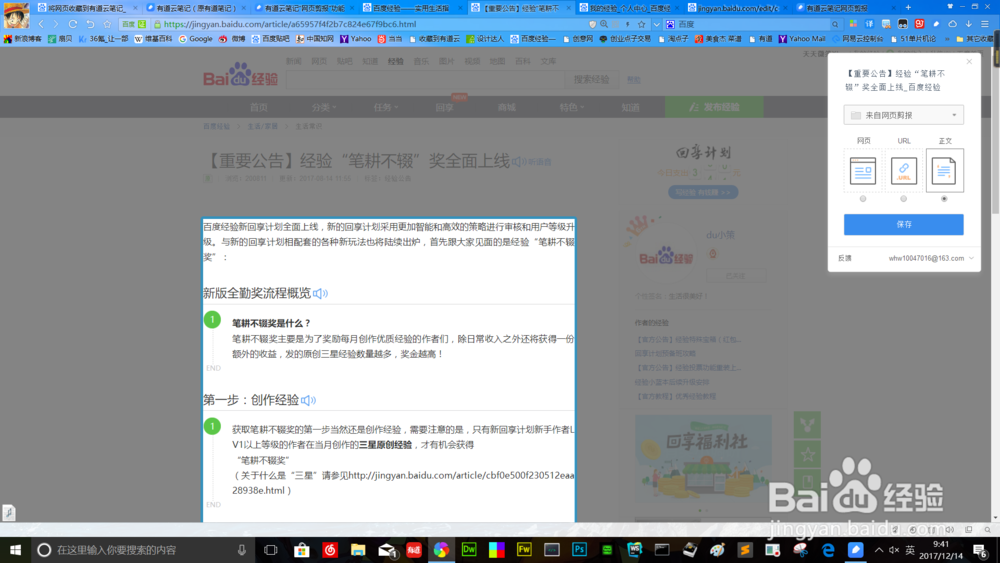Image resolution: width=1000 pixels, height=563 pixels.
Task: Select the 网页 clip mode icon
Action: point(862,171)
